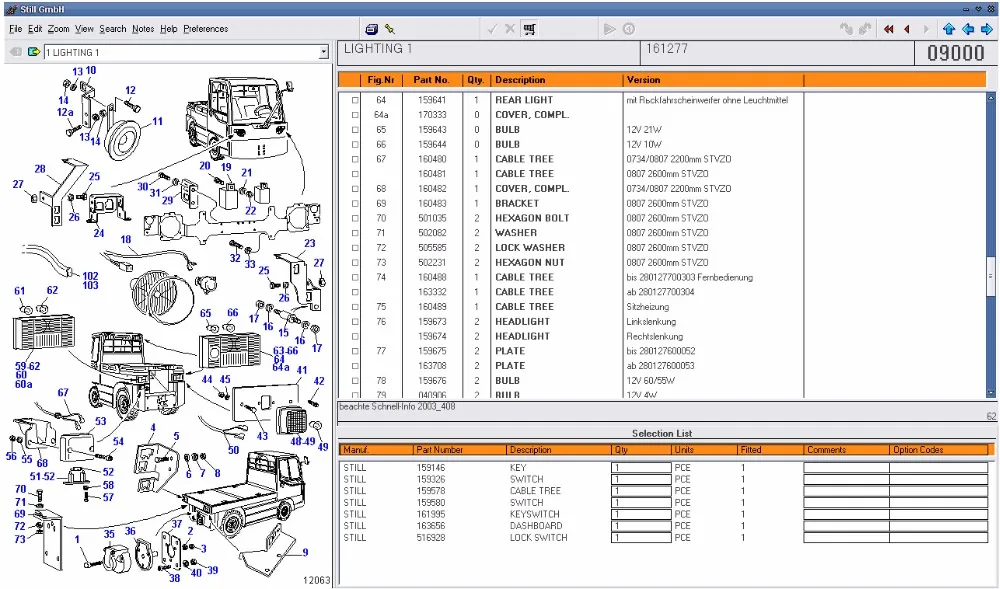The width and height of the screenshot is (1000, 589).
Task: Open the View menu
Action: tap(84, 29)
